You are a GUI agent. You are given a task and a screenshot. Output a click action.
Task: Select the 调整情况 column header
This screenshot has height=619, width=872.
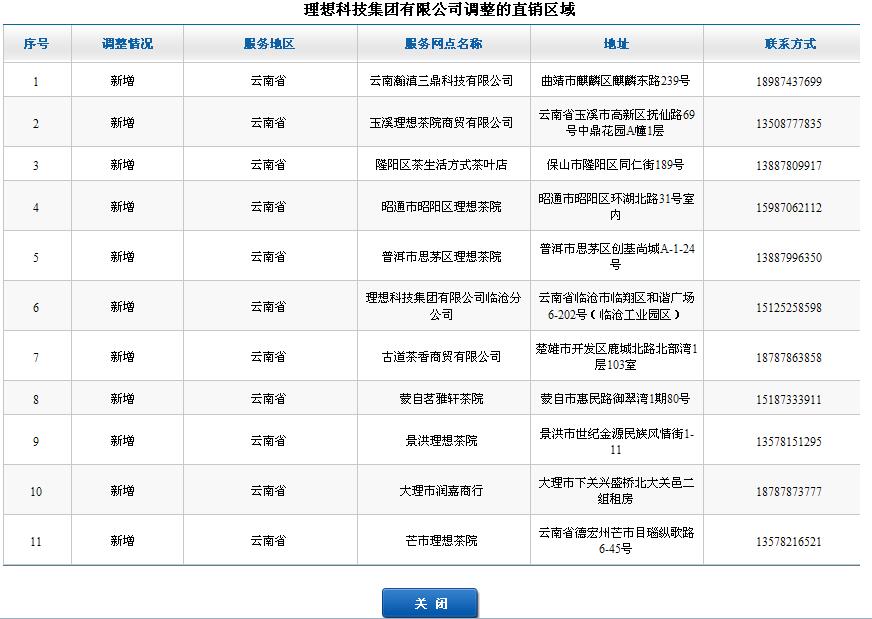point(127,44)
